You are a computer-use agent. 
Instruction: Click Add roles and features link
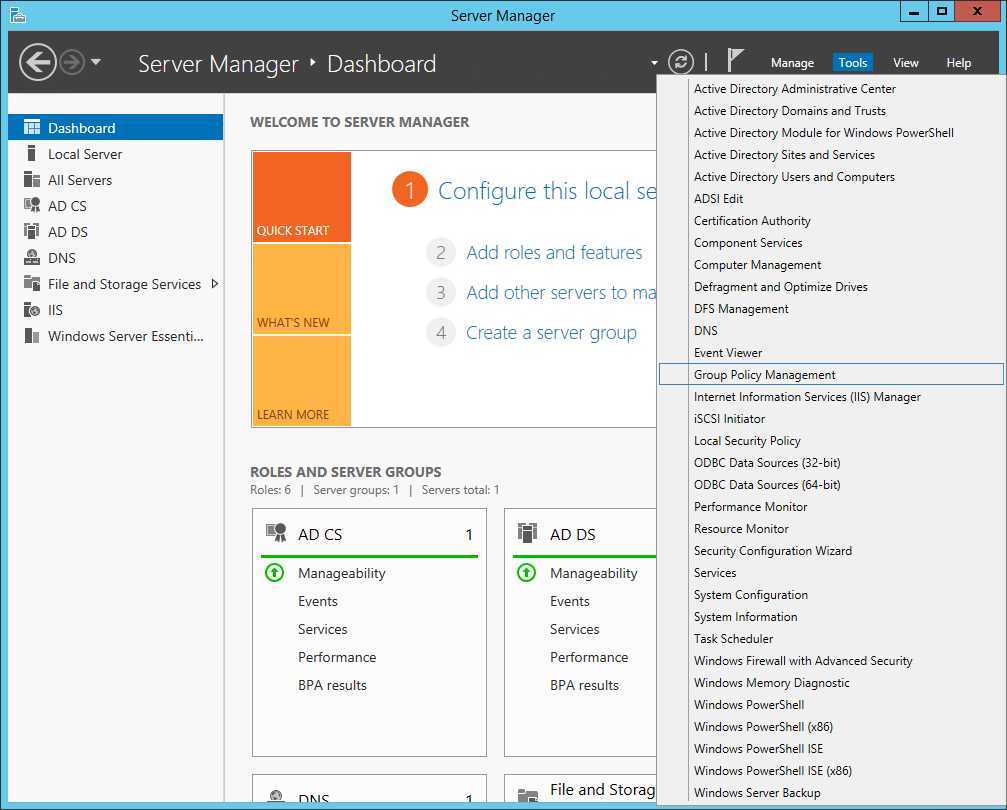tap(554, 252)
